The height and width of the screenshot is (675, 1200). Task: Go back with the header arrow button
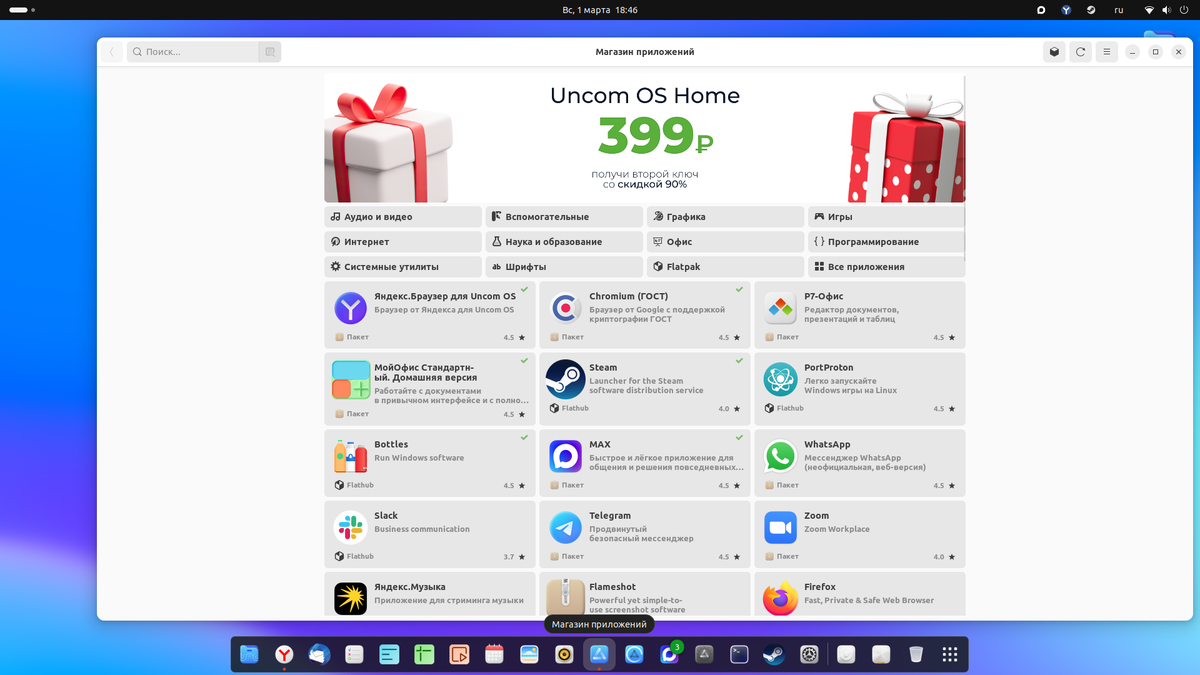click(x=112, y=52)
